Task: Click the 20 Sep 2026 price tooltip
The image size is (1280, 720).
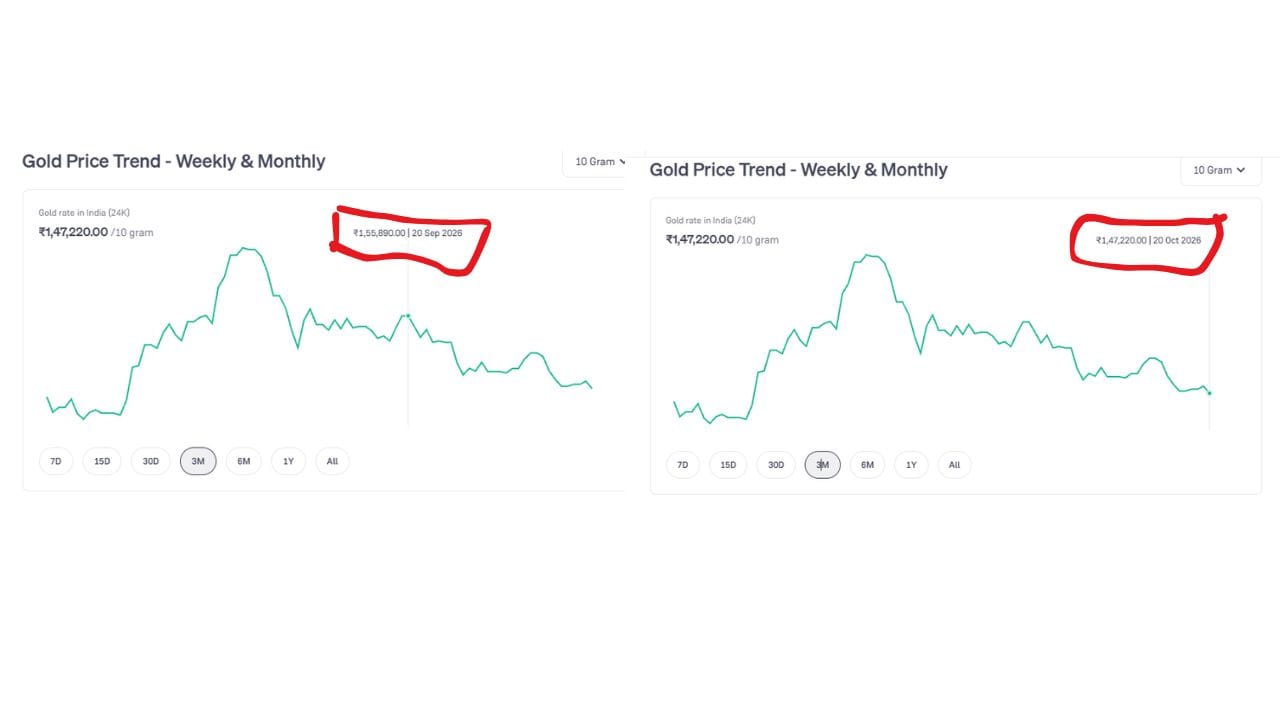Action: [408, 233]
